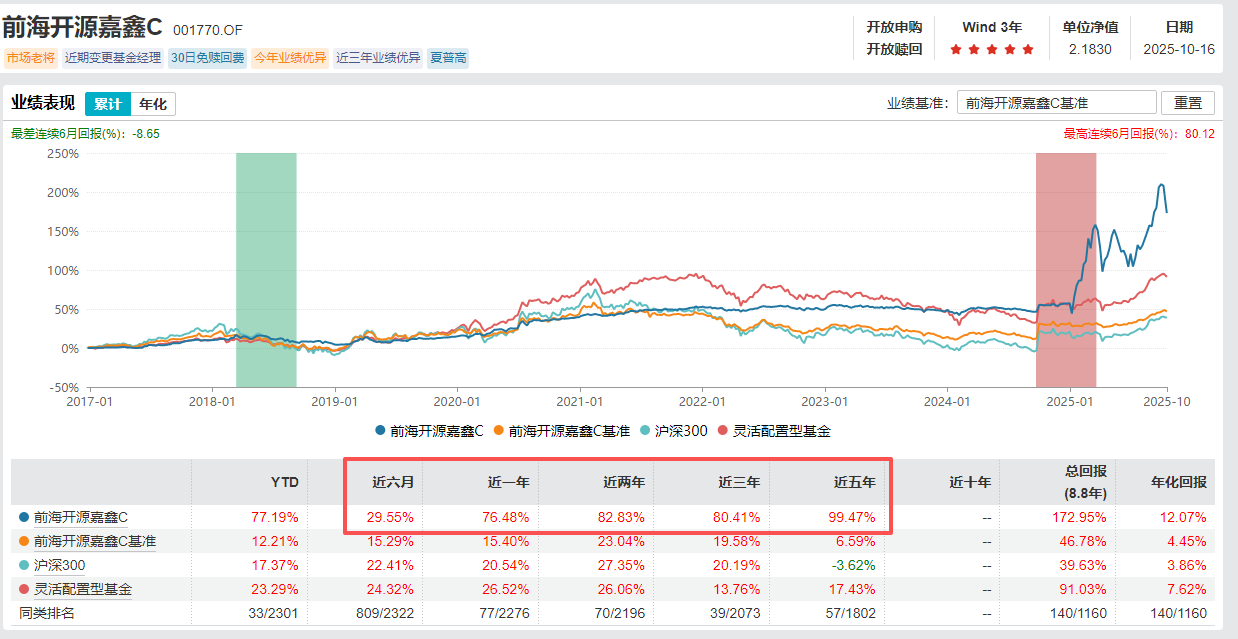1238x639 pixels.
Task: Click the 近两年 column header
Action: point(624,482)
